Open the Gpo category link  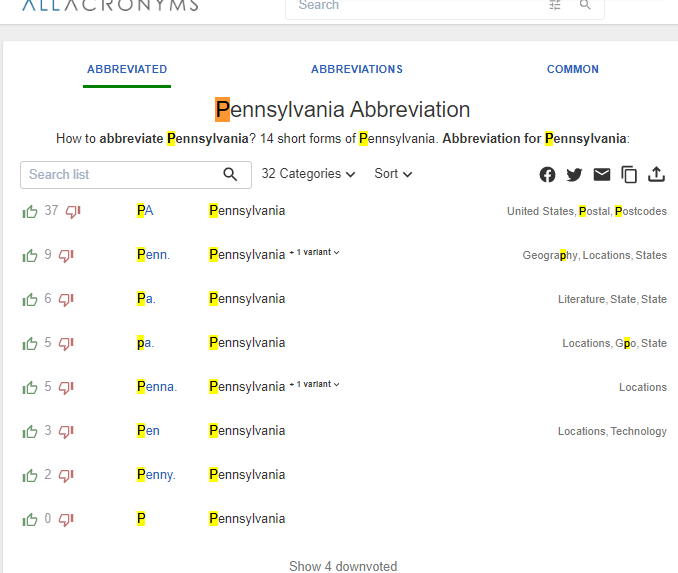[626, 344]
